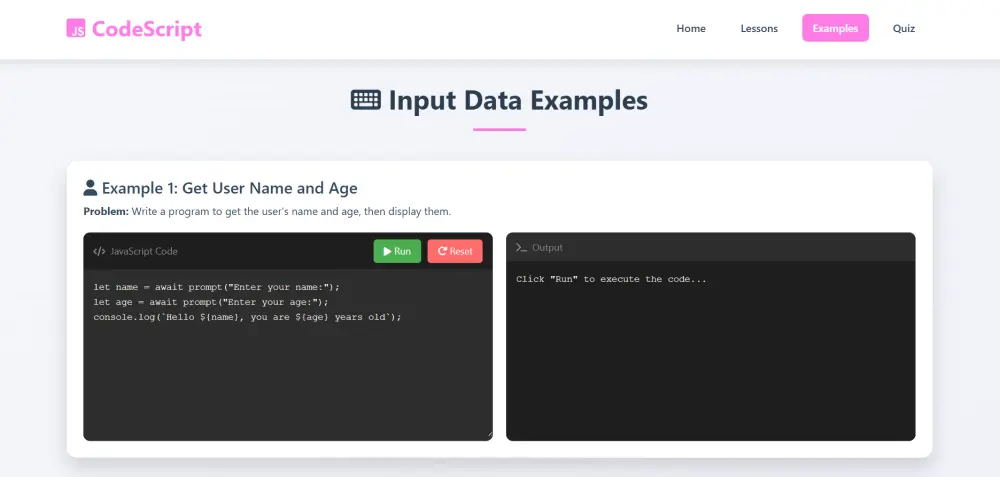Click the code brackets icon in editor header
Viewport: 1000px width, 477px height.
click(x=99, y=251)
